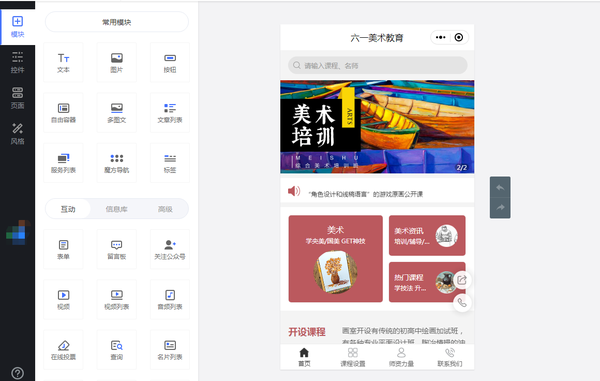Select the 图片 image module
The height and width of the screenshot is (381, 600).
pyautogui.click(x=117, y=63)
